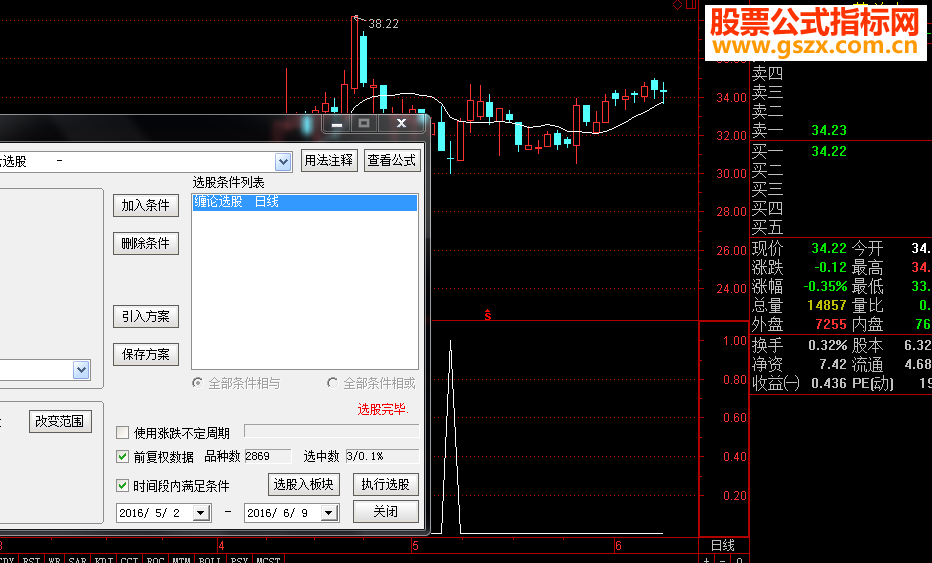Select the 全部条件相与 radio button
This screenshot has height=563, width=932.
[x=197, y=383]
